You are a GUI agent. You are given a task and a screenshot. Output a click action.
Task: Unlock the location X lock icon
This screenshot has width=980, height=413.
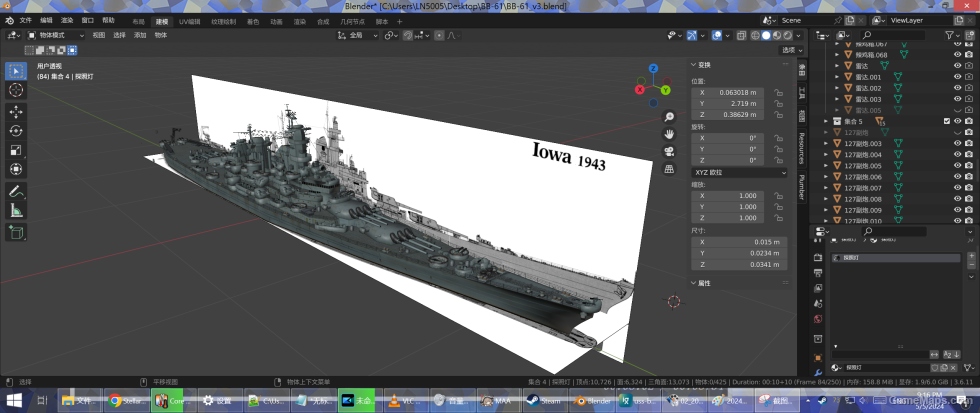click(x=778, y=92)
